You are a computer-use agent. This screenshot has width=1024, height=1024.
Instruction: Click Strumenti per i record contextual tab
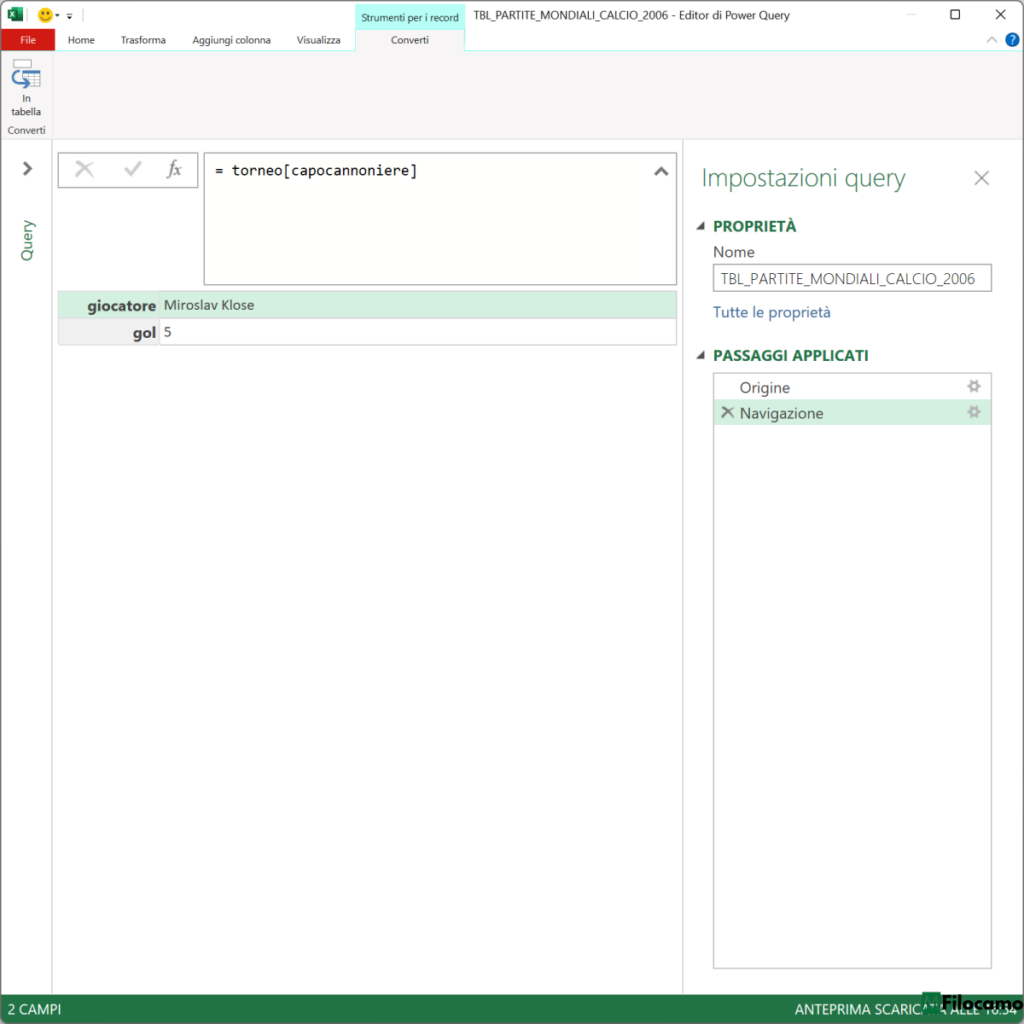click(x=409, y=17)
